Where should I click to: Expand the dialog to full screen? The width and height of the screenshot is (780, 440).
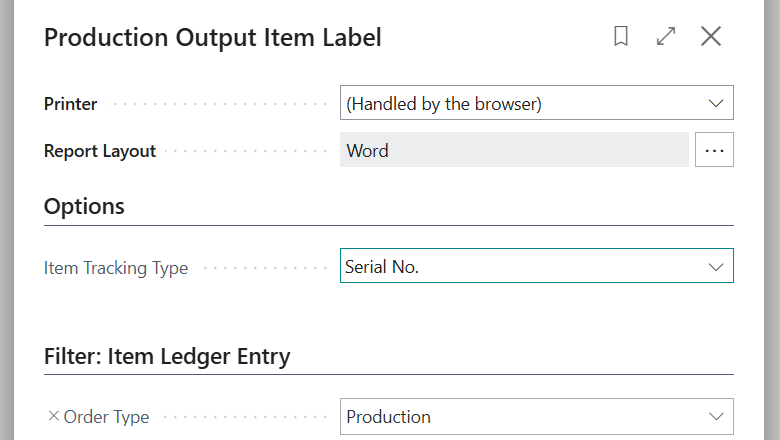(666, 37)
